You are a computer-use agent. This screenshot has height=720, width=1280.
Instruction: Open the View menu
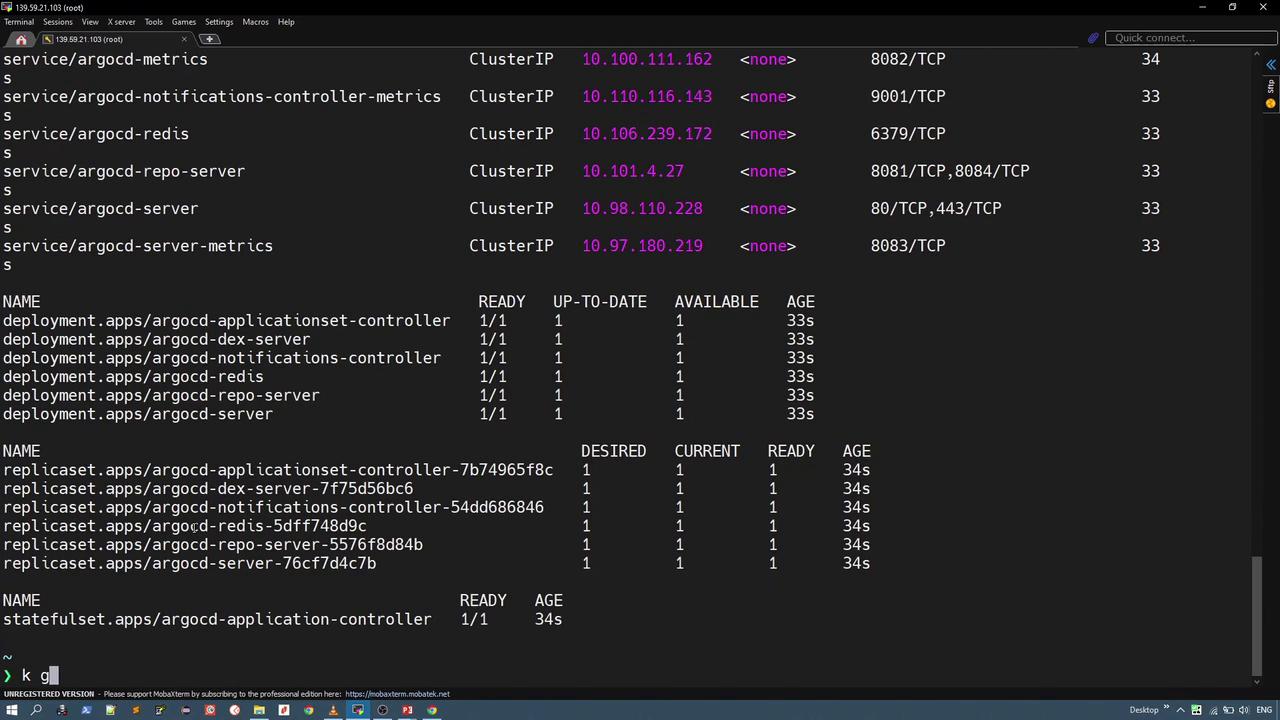tap(90, 22)
